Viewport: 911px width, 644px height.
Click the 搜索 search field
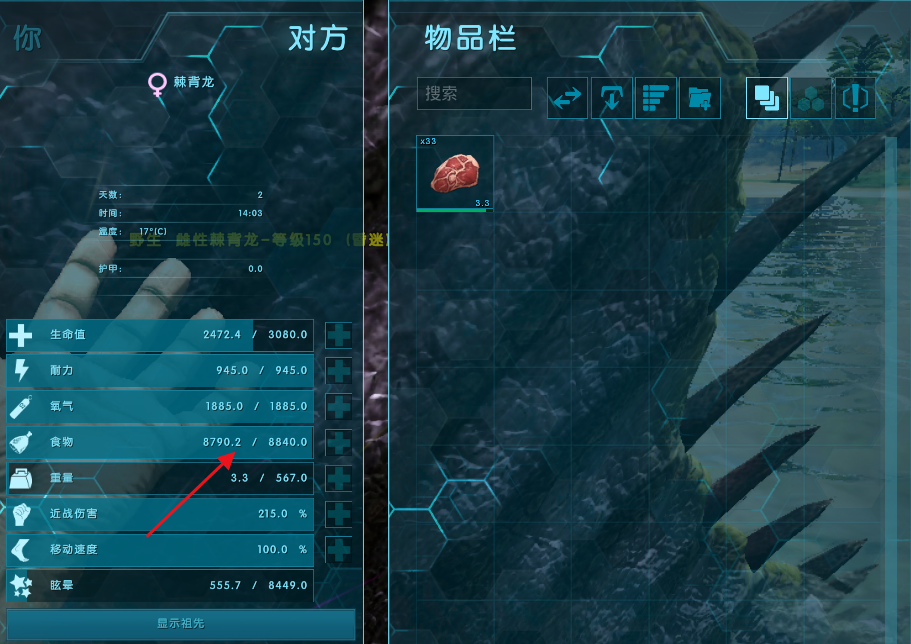pos(474,93)
